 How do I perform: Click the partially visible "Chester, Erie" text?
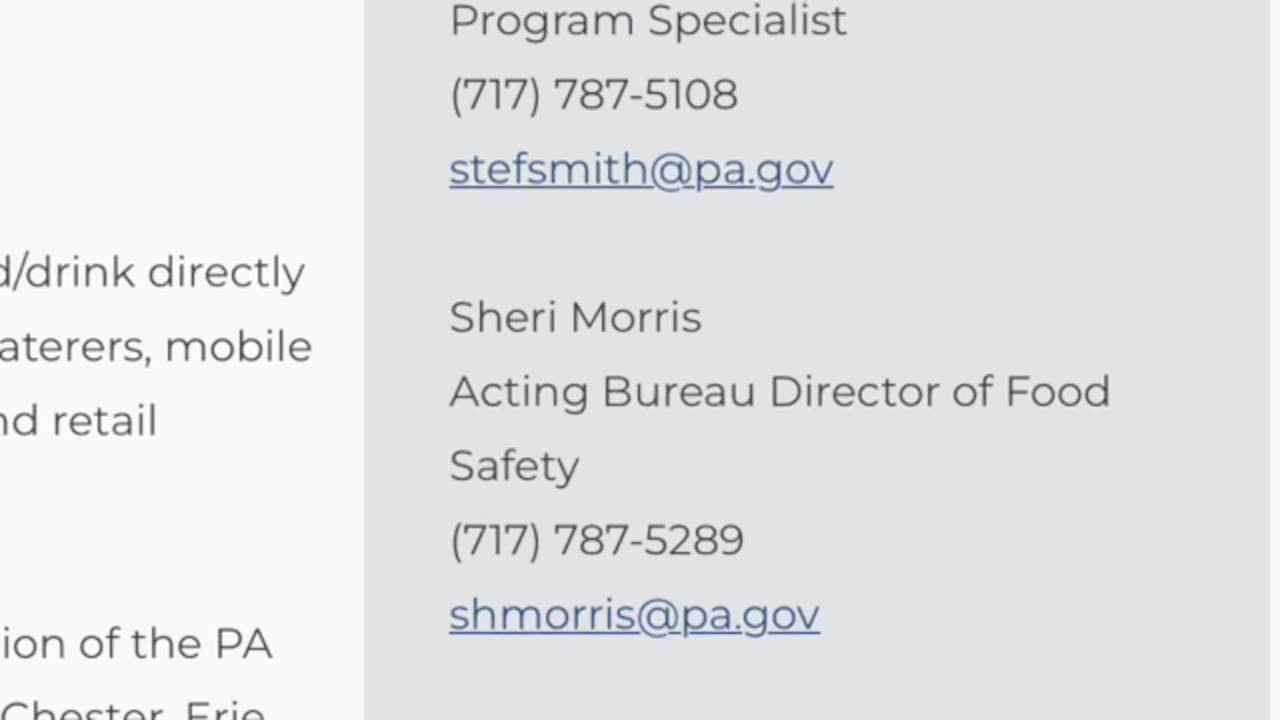click(x=133, y=709)
